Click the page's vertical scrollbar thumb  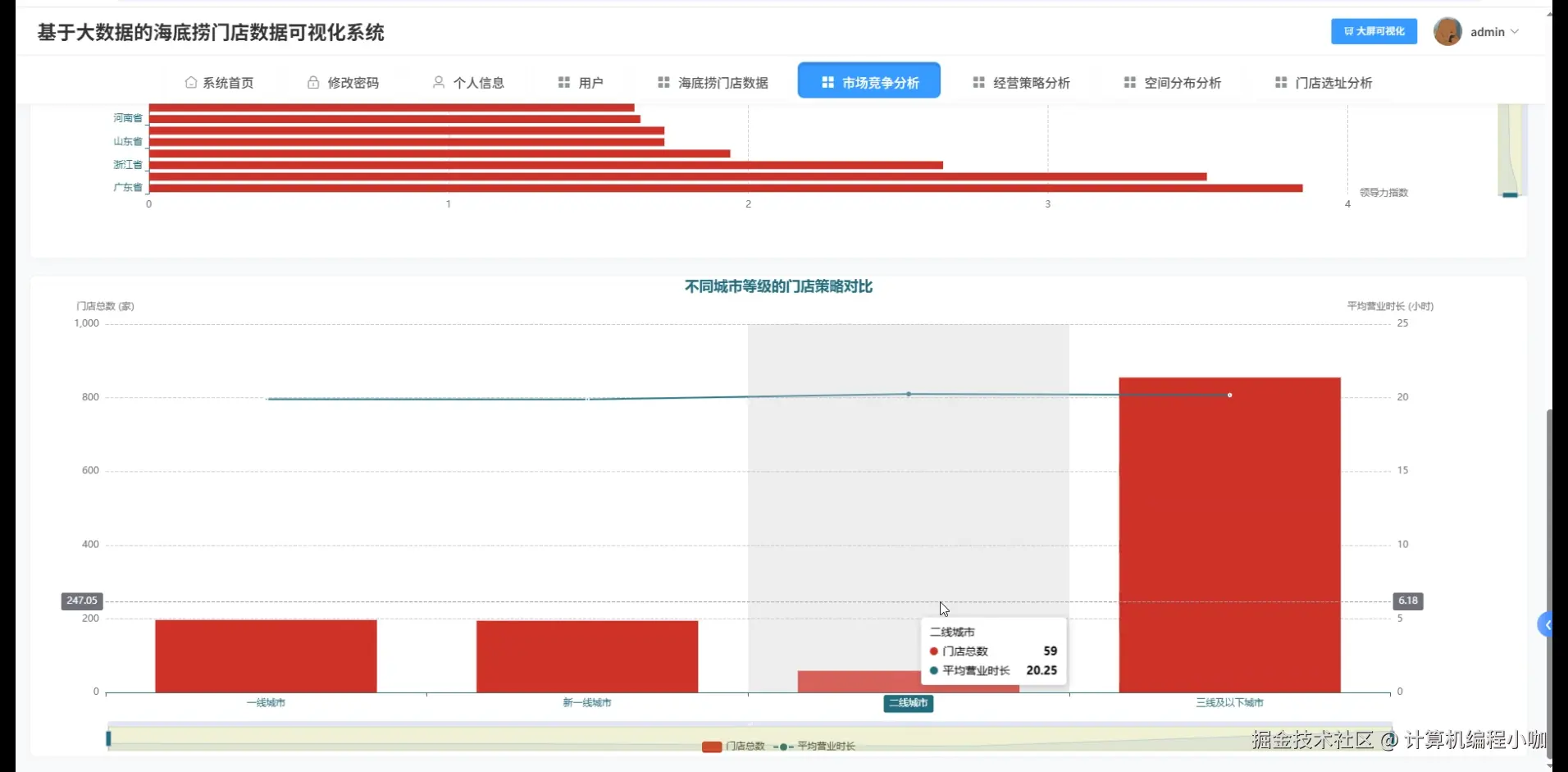pyautogui.click(x=1549, y=582)
